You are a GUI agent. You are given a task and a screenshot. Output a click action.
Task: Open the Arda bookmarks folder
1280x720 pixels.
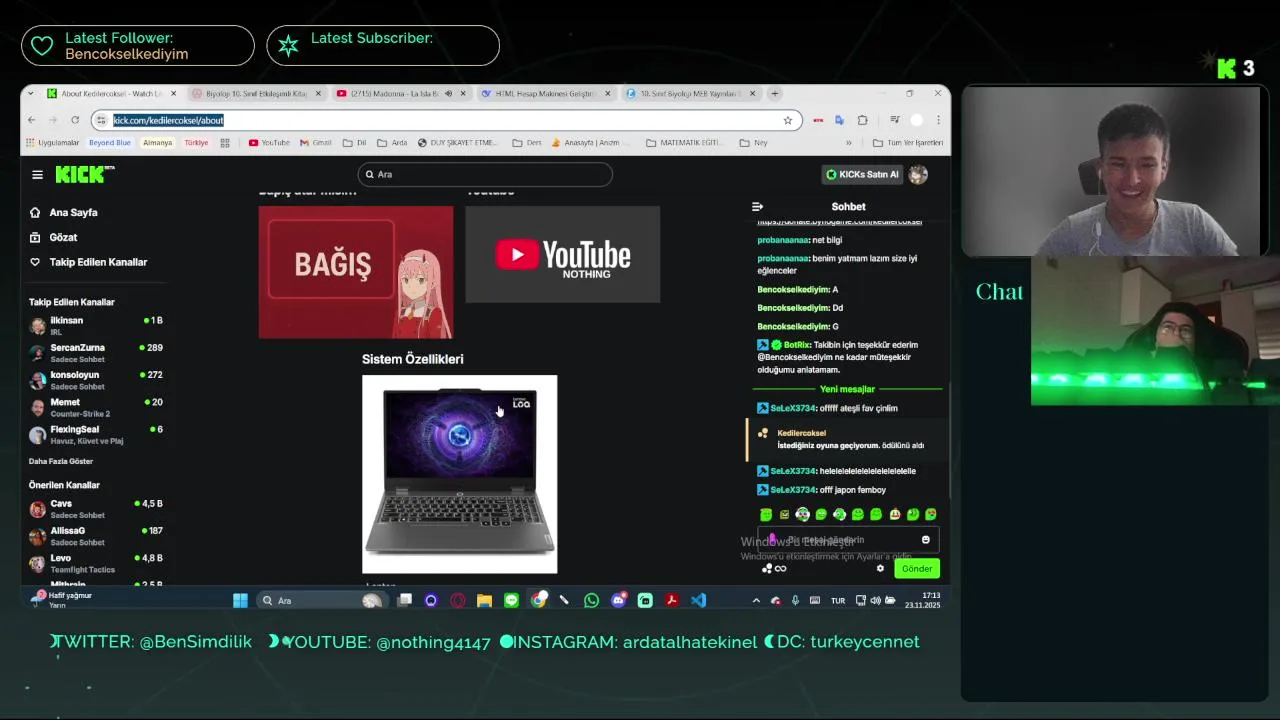pyautogui.click(x=392, y=143)
